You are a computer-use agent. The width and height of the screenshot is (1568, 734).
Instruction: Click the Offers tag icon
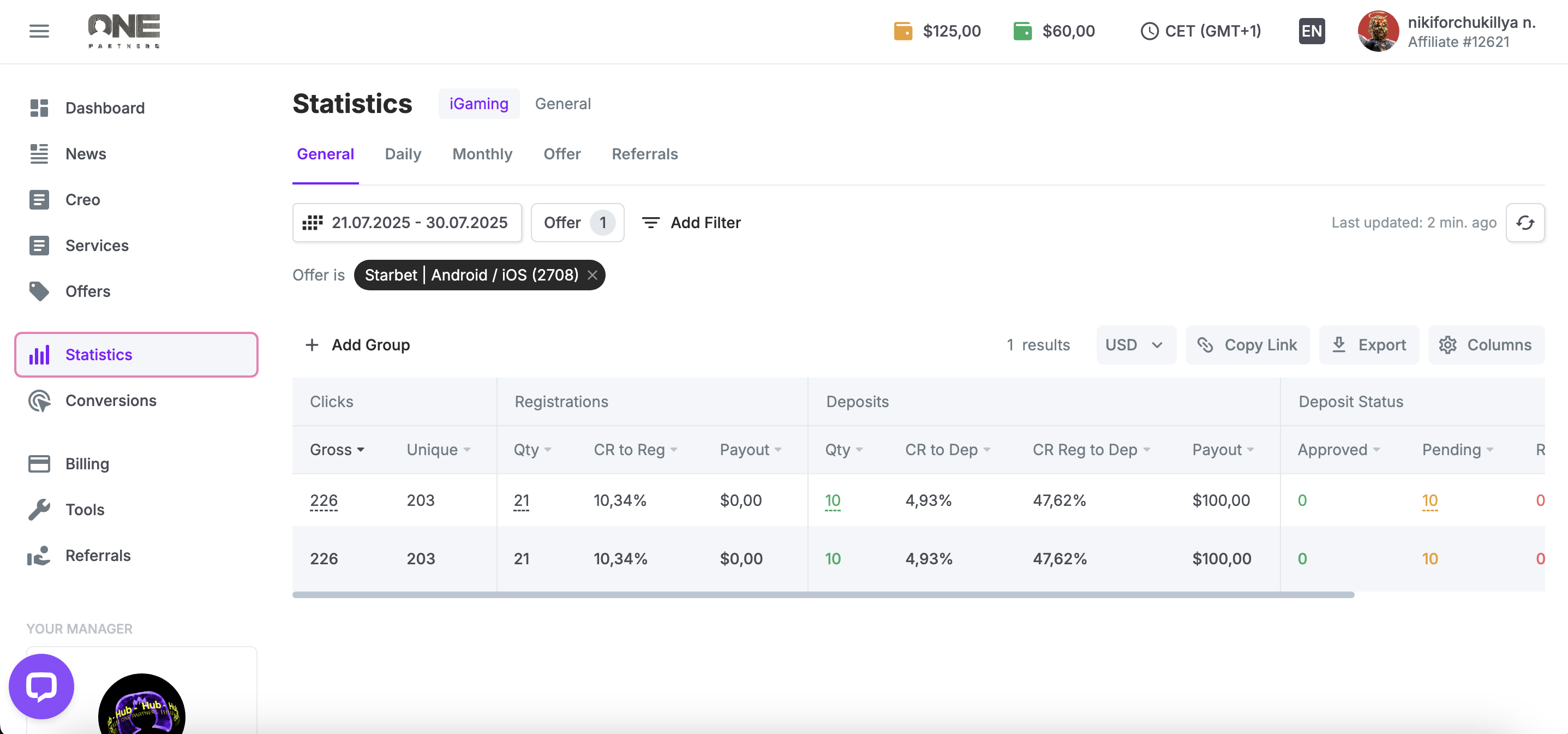[x=39, y=291]
